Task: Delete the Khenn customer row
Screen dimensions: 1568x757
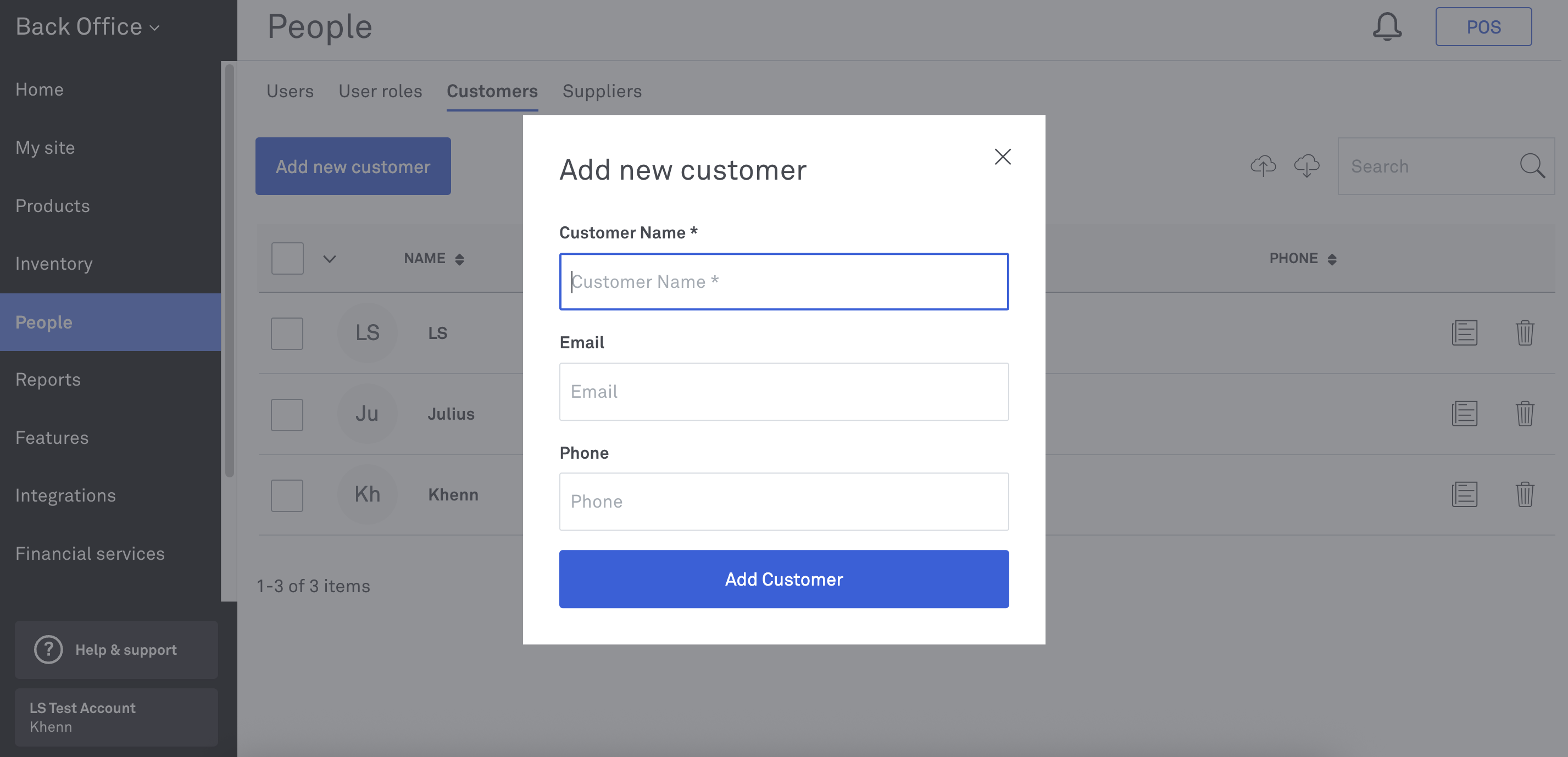Action: click(1524, 494)
